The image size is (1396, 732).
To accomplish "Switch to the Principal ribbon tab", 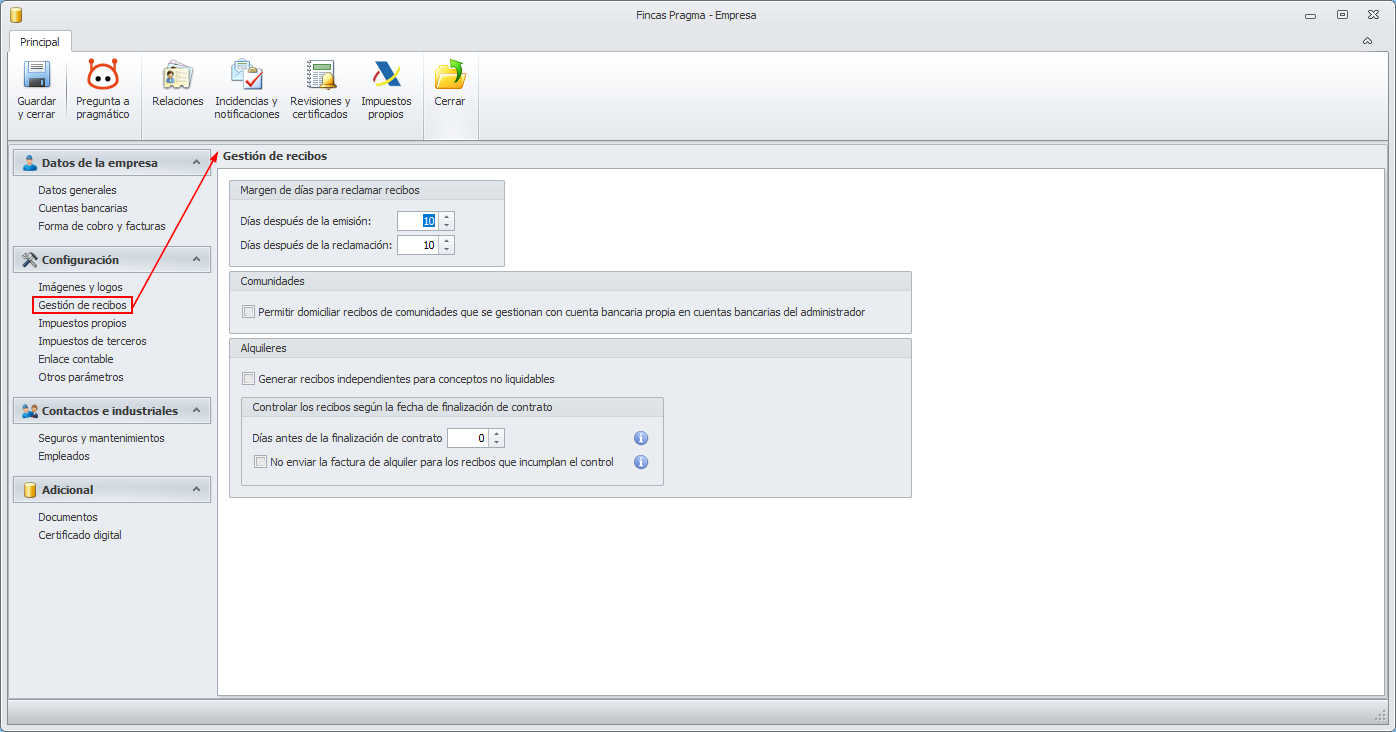I will (x=40, y=42).
